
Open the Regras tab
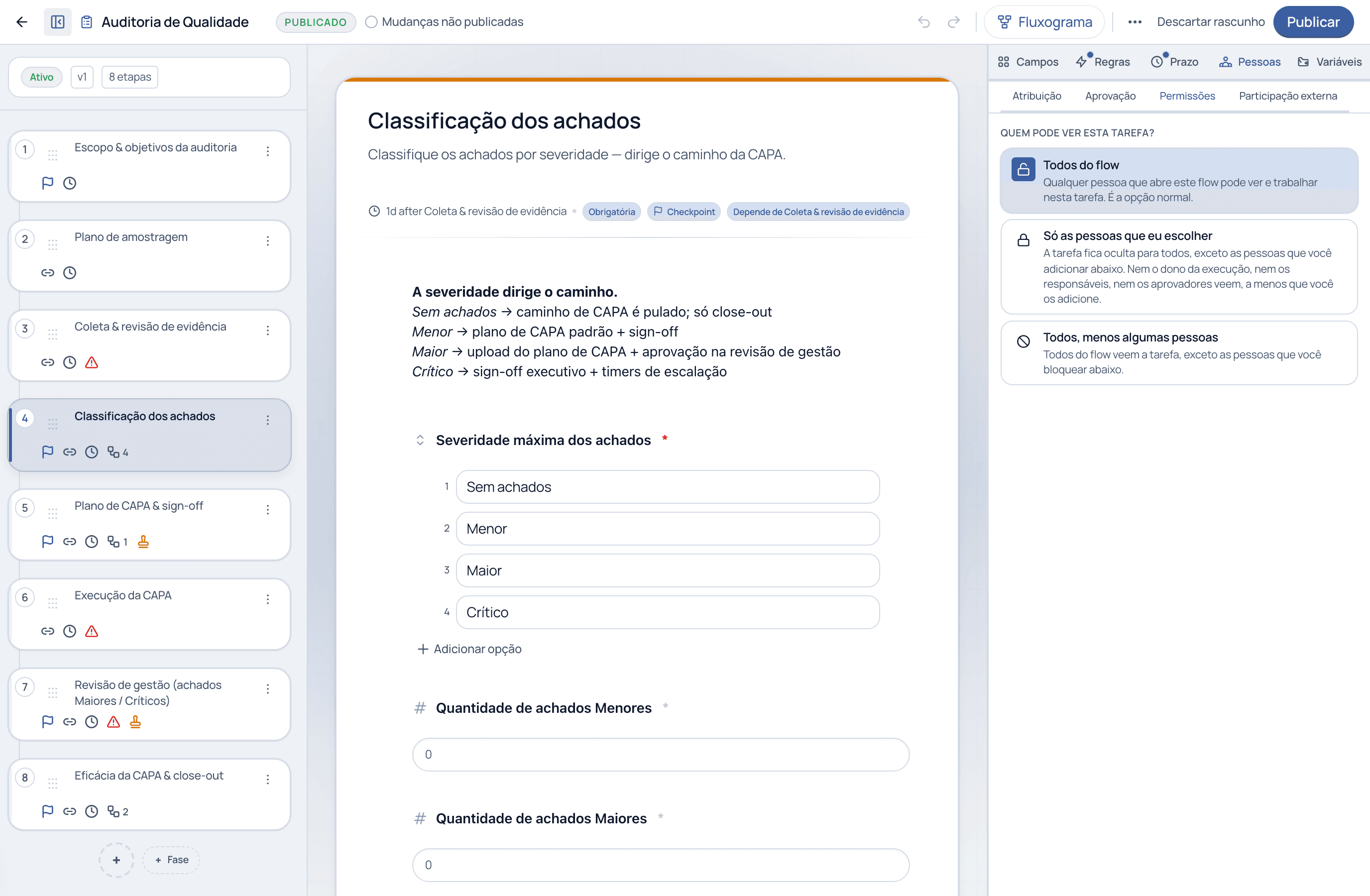click(x=1103, y=62)
